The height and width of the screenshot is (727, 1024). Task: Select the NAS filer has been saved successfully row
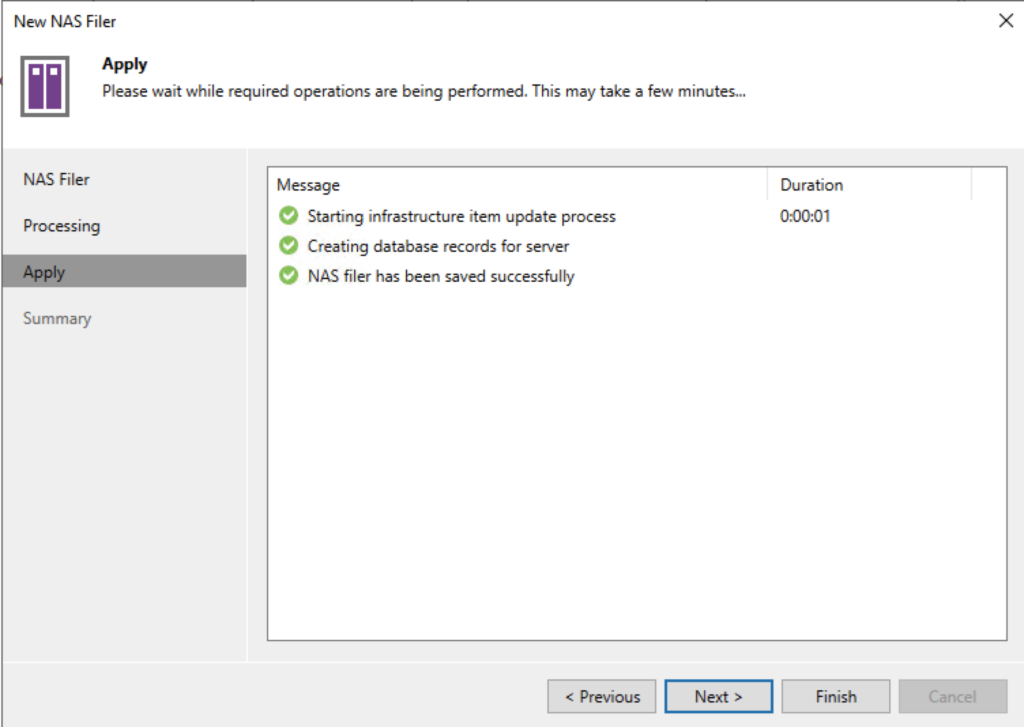tap(440, 276)
